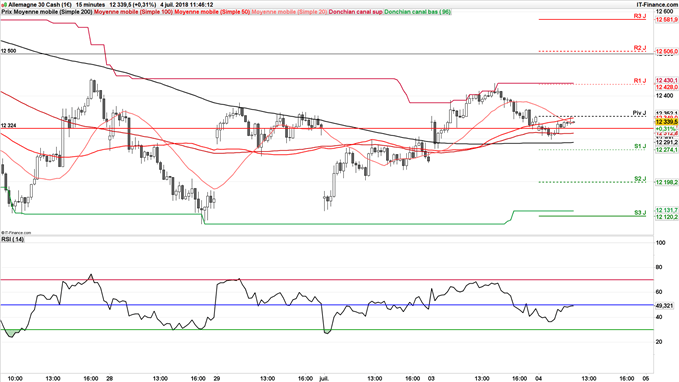This screenshot has width=679, height=382.
Task: Click the 12 324 level label on left
Action: click(9, 126)
